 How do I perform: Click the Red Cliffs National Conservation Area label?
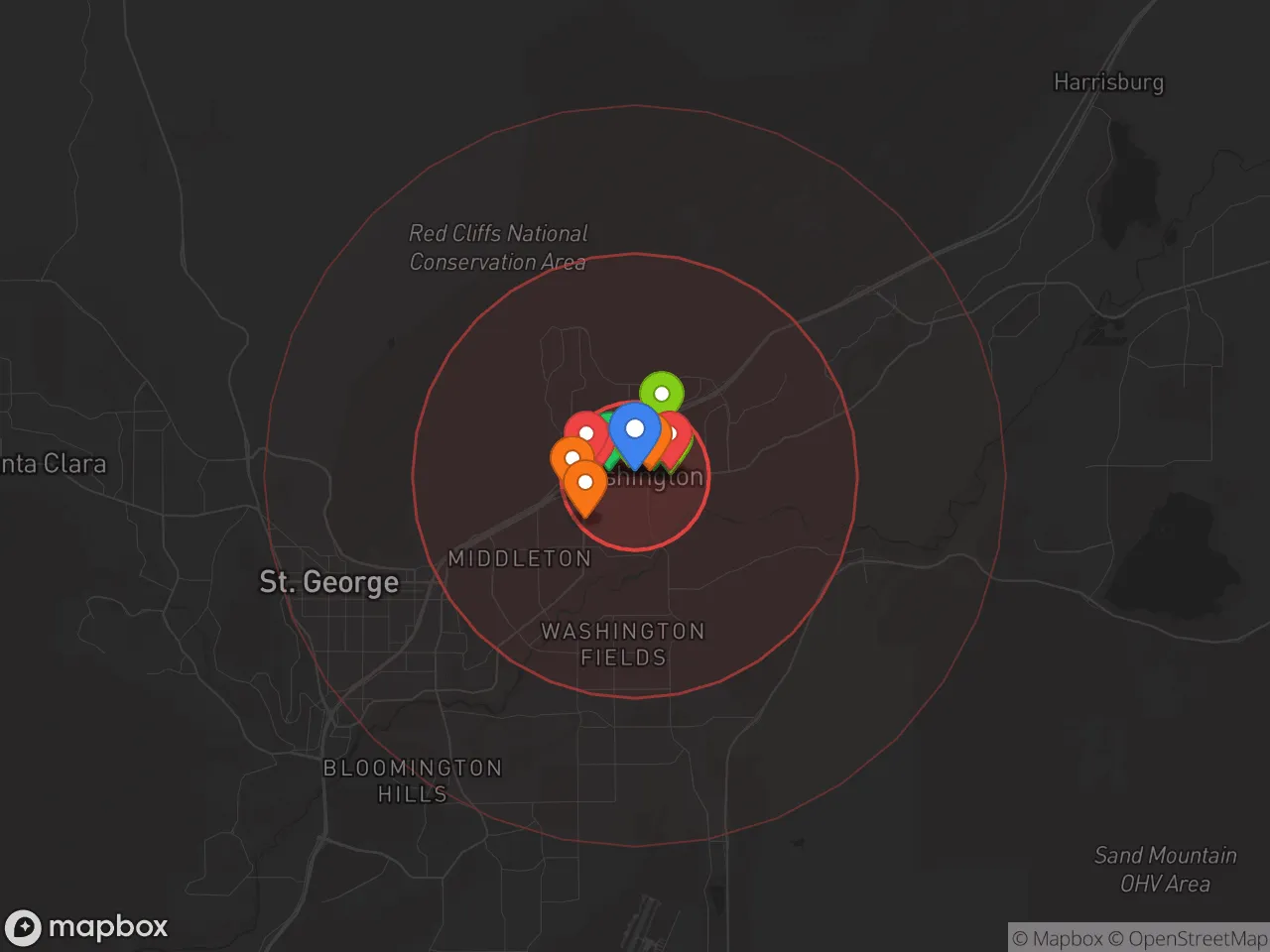pos(498,248)
